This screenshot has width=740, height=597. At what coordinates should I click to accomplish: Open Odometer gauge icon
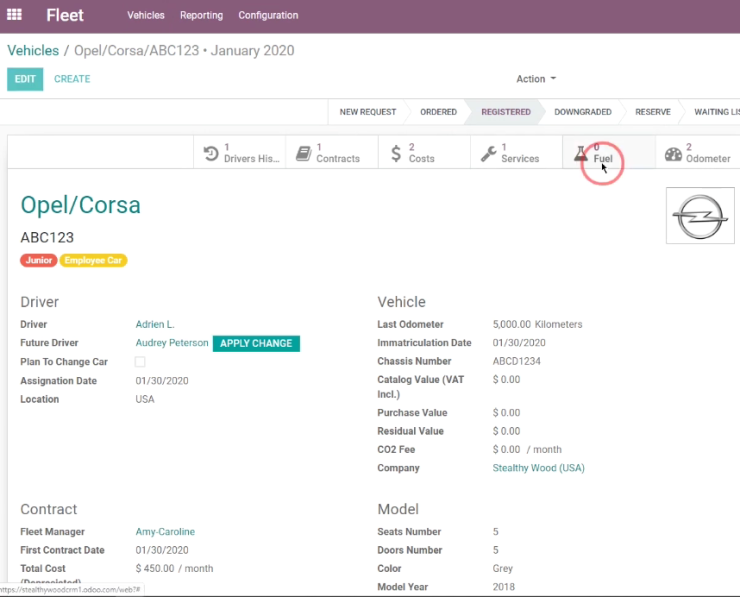pyautogui.click(x=673, y=154)
